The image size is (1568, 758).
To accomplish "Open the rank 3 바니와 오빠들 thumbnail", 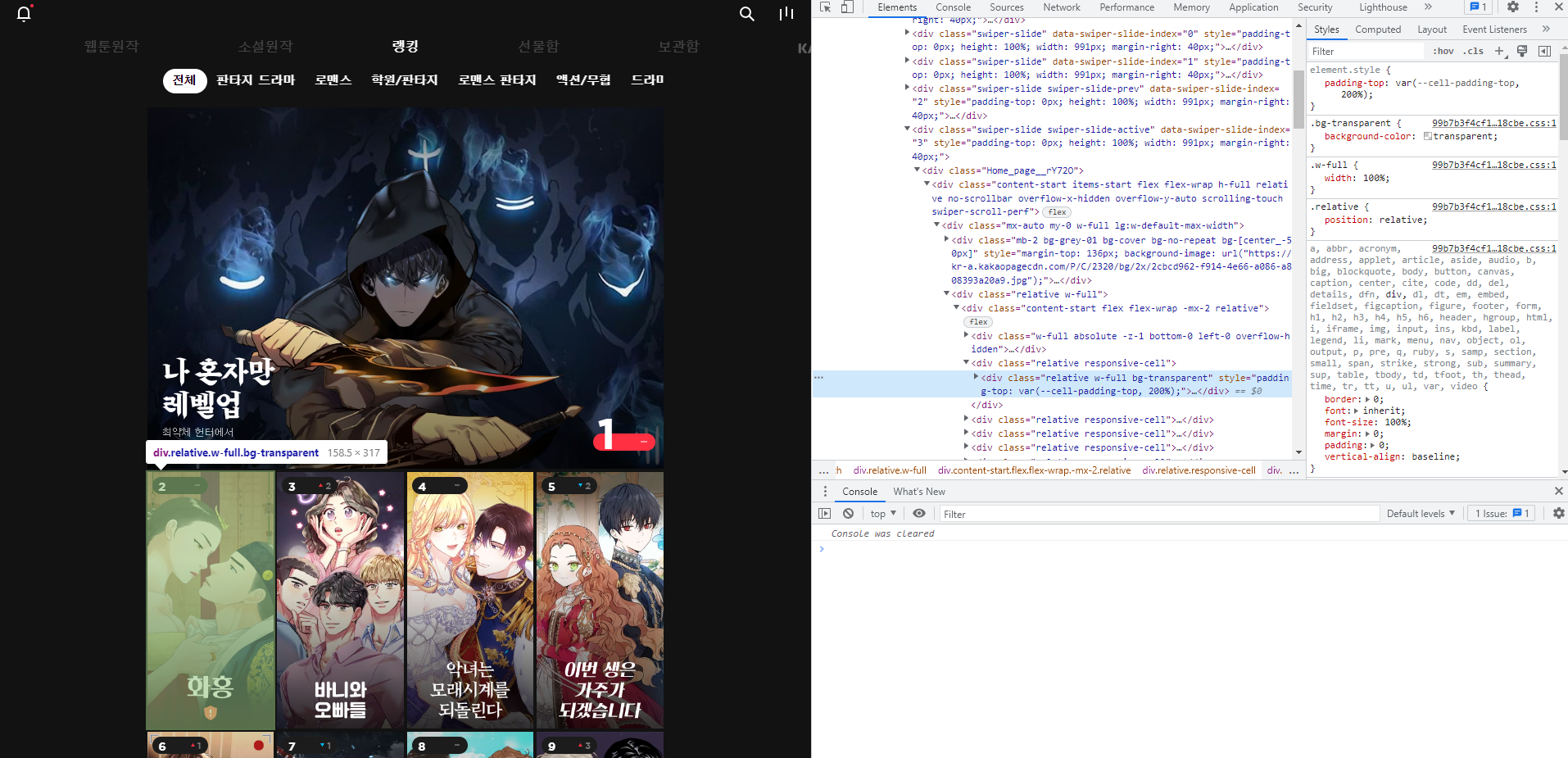I will (x=340, y=601).
